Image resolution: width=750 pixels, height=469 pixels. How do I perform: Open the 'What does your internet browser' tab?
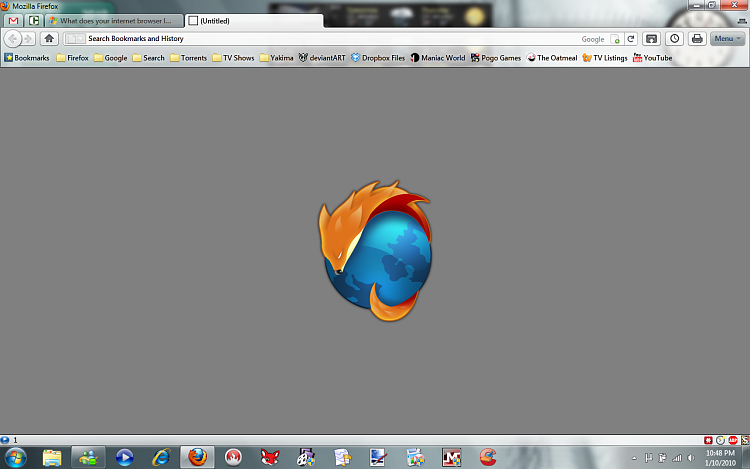point(115,21)
